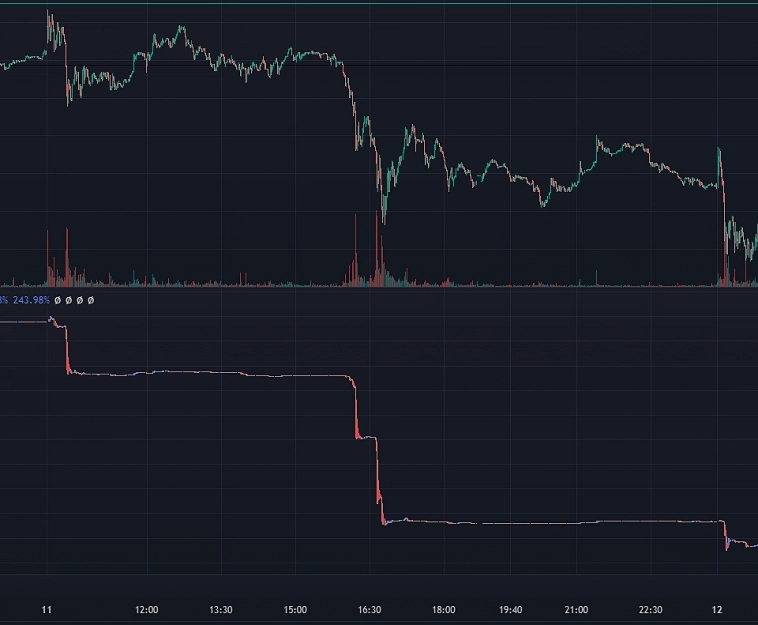
Task: Select the 12:00 time axis label
Action: pyautogui.click(x=147, y=610)
